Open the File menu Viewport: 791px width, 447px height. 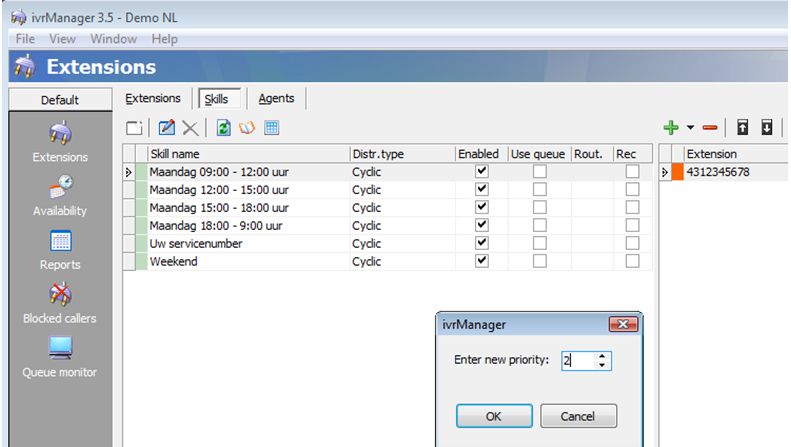coord(25,39)
